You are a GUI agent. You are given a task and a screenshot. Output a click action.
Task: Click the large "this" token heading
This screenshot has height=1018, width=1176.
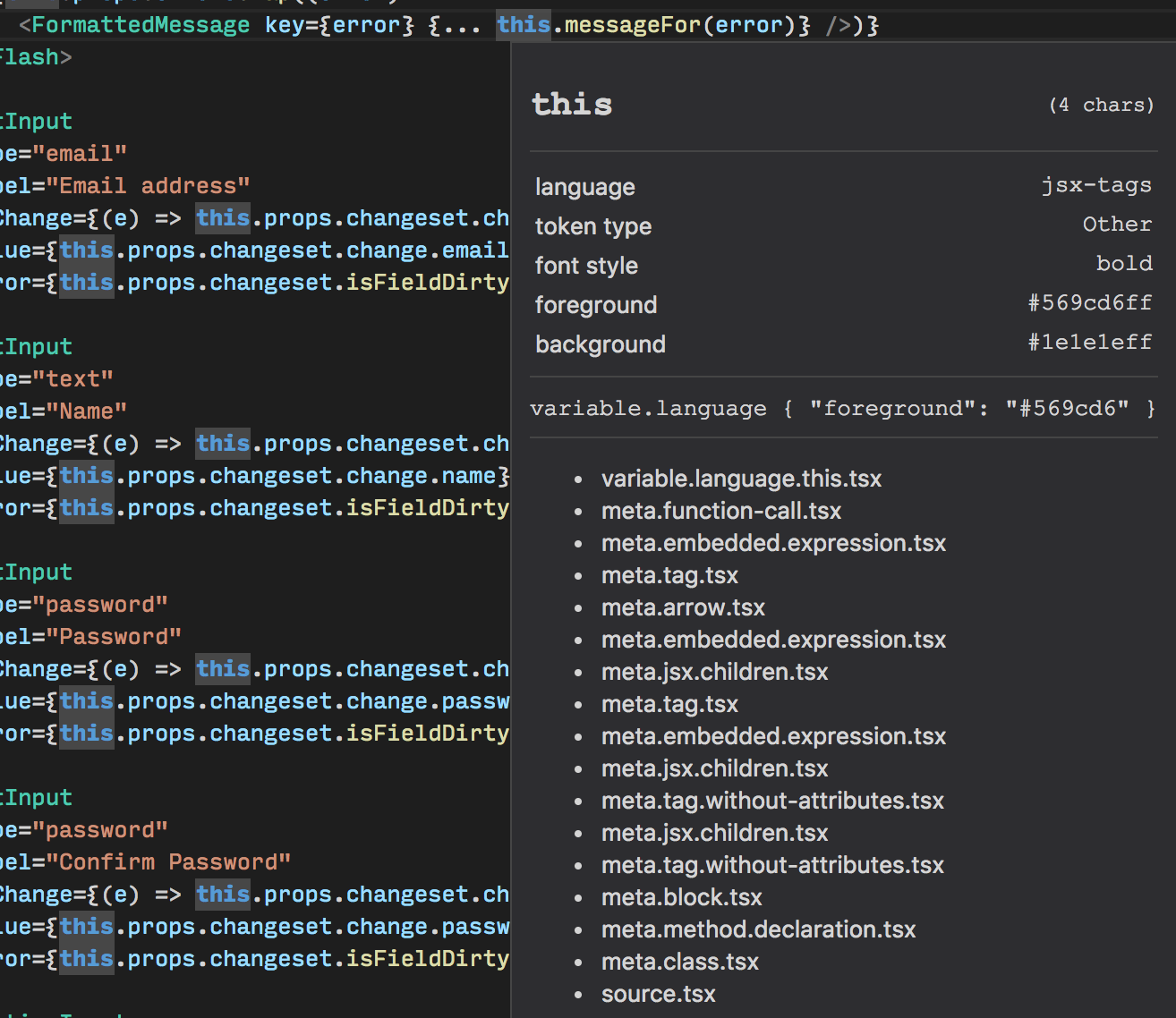[x=572, y=105]
